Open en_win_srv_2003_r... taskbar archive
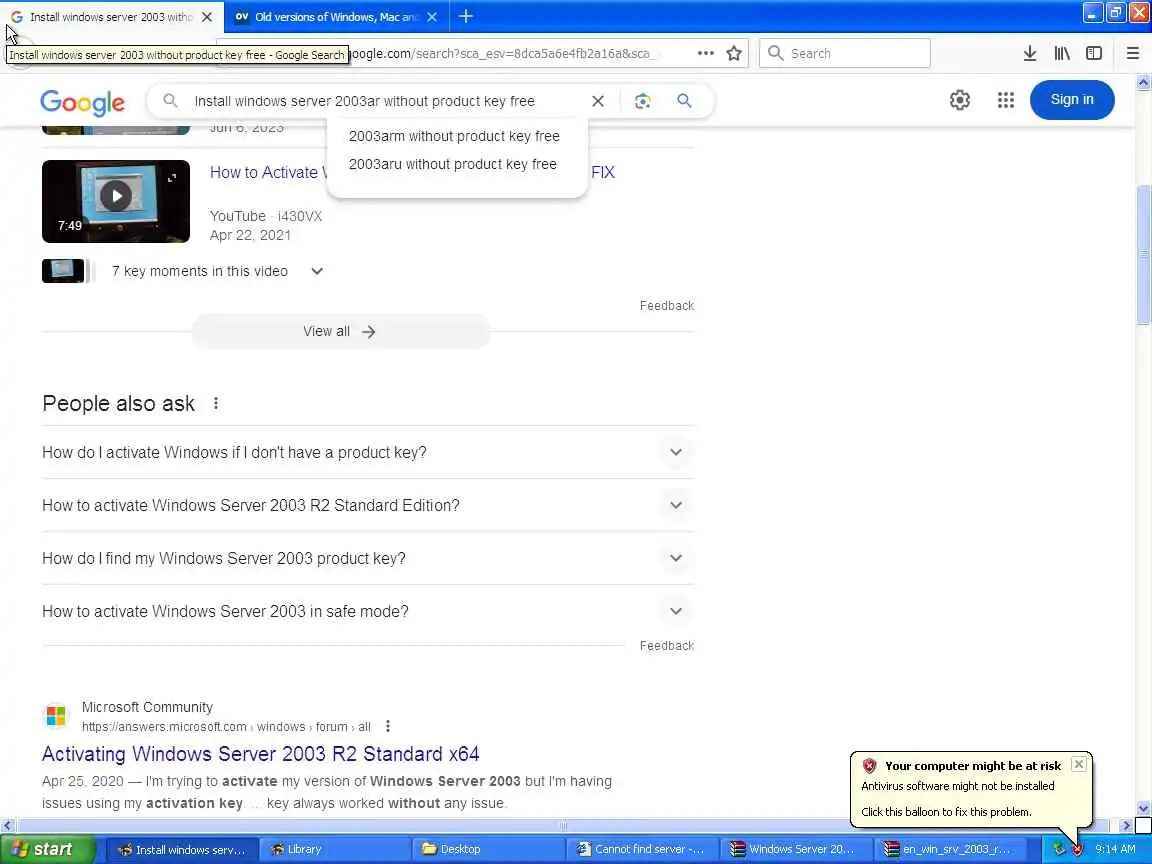 [948, 849]
